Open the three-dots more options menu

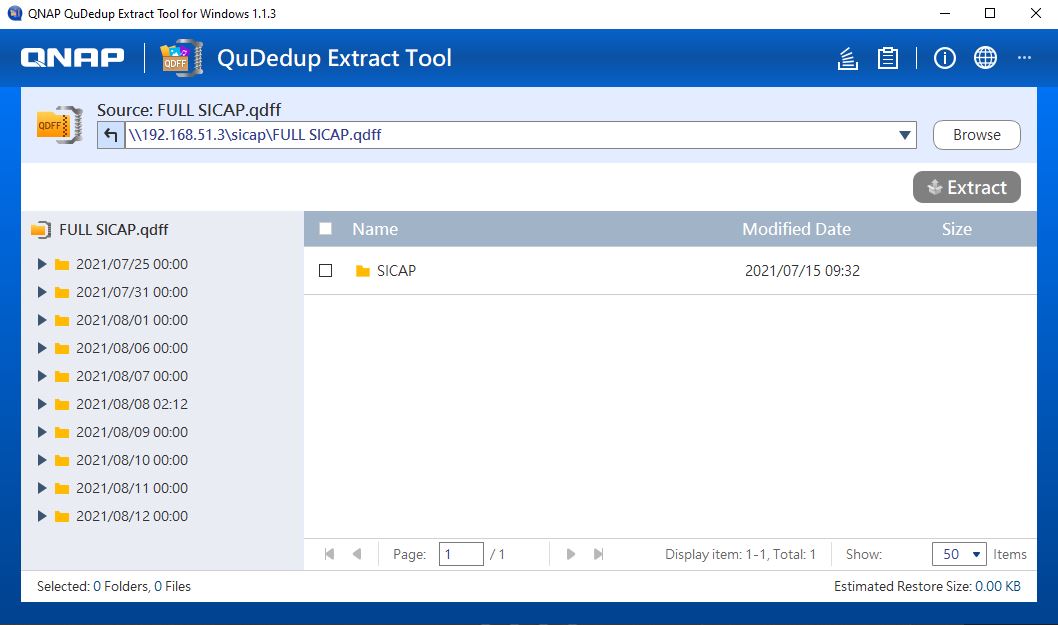1024,59
